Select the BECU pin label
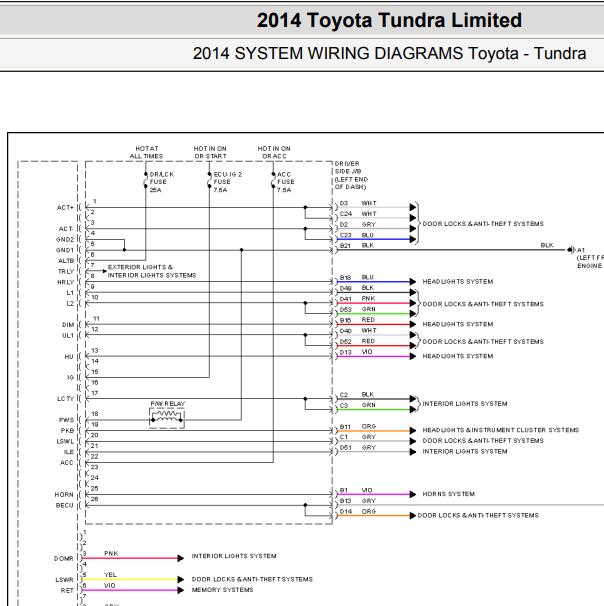 click(x=65, y=505)
